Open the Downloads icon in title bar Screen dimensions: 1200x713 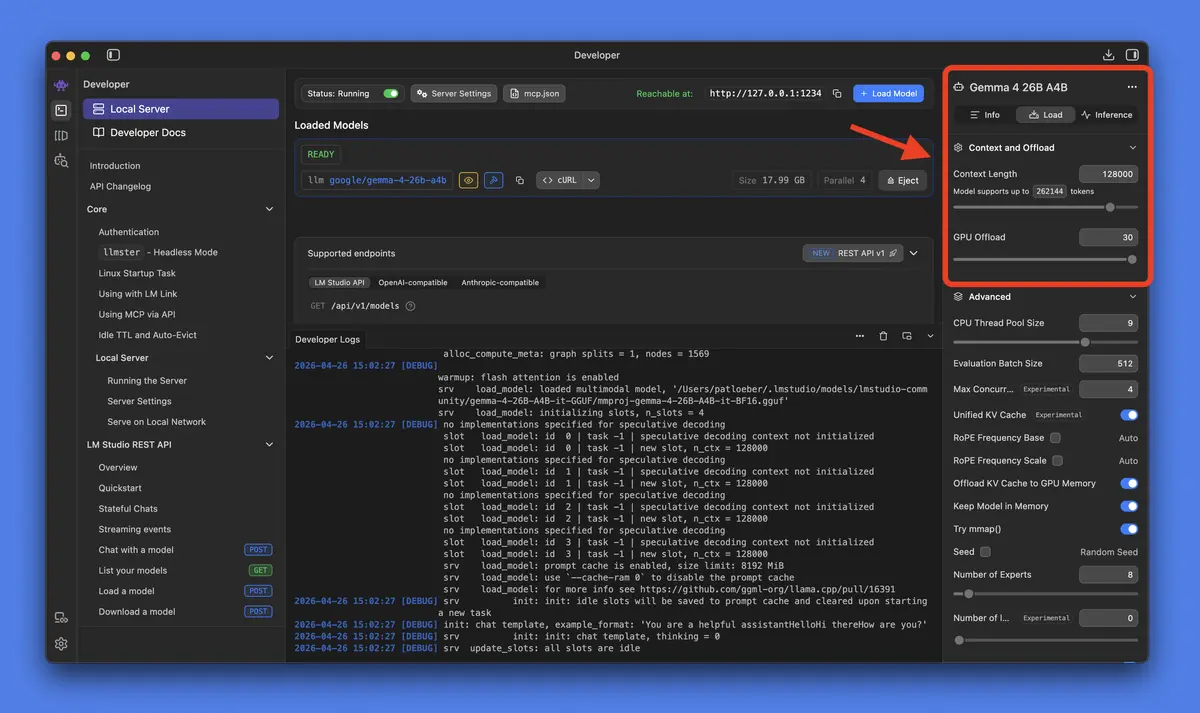point(1108,55)
